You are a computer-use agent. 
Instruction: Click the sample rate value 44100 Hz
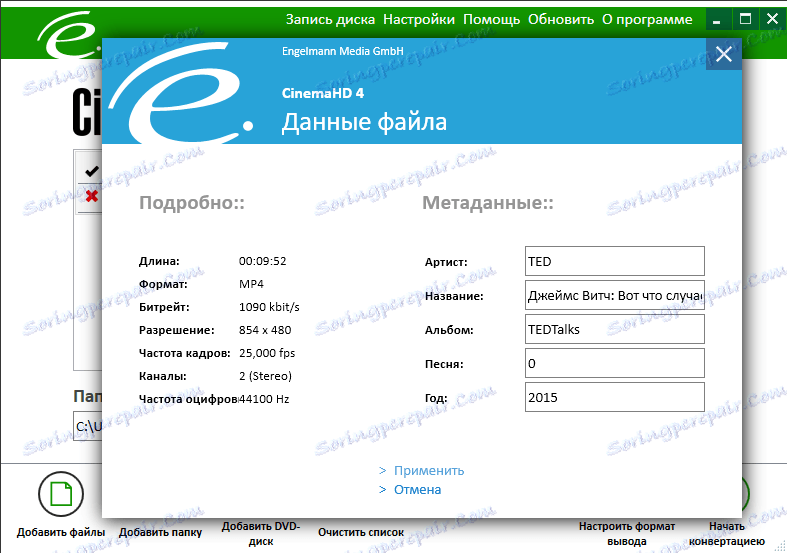pos(264,399)
